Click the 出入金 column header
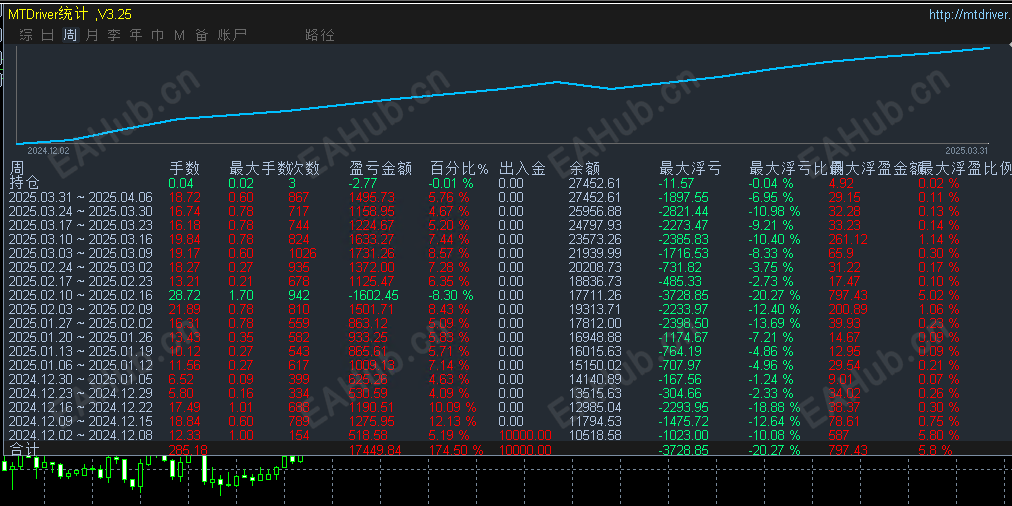The image size is (1012, 506). (x=523, y=169)
